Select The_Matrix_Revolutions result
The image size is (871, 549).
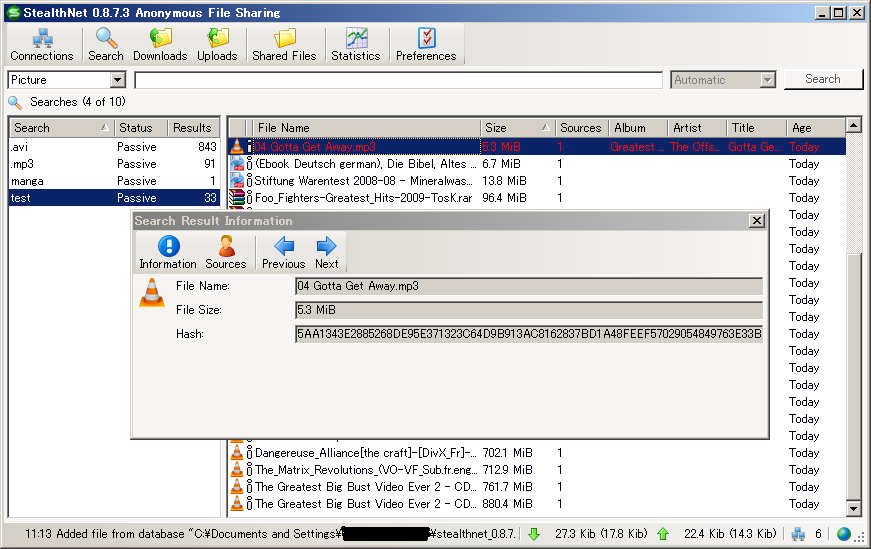point(538,470)
